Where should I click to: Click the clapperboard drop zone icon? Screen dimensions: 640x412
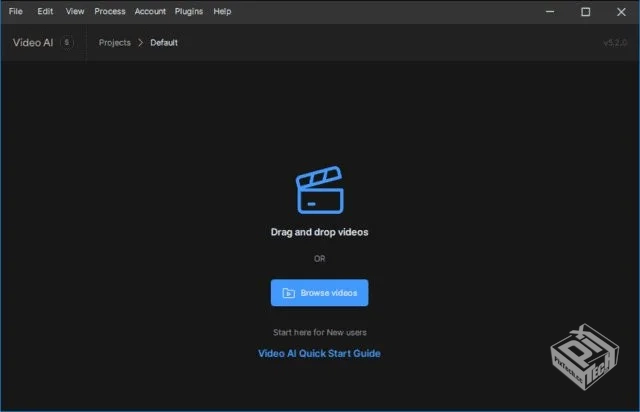(320, 189)
